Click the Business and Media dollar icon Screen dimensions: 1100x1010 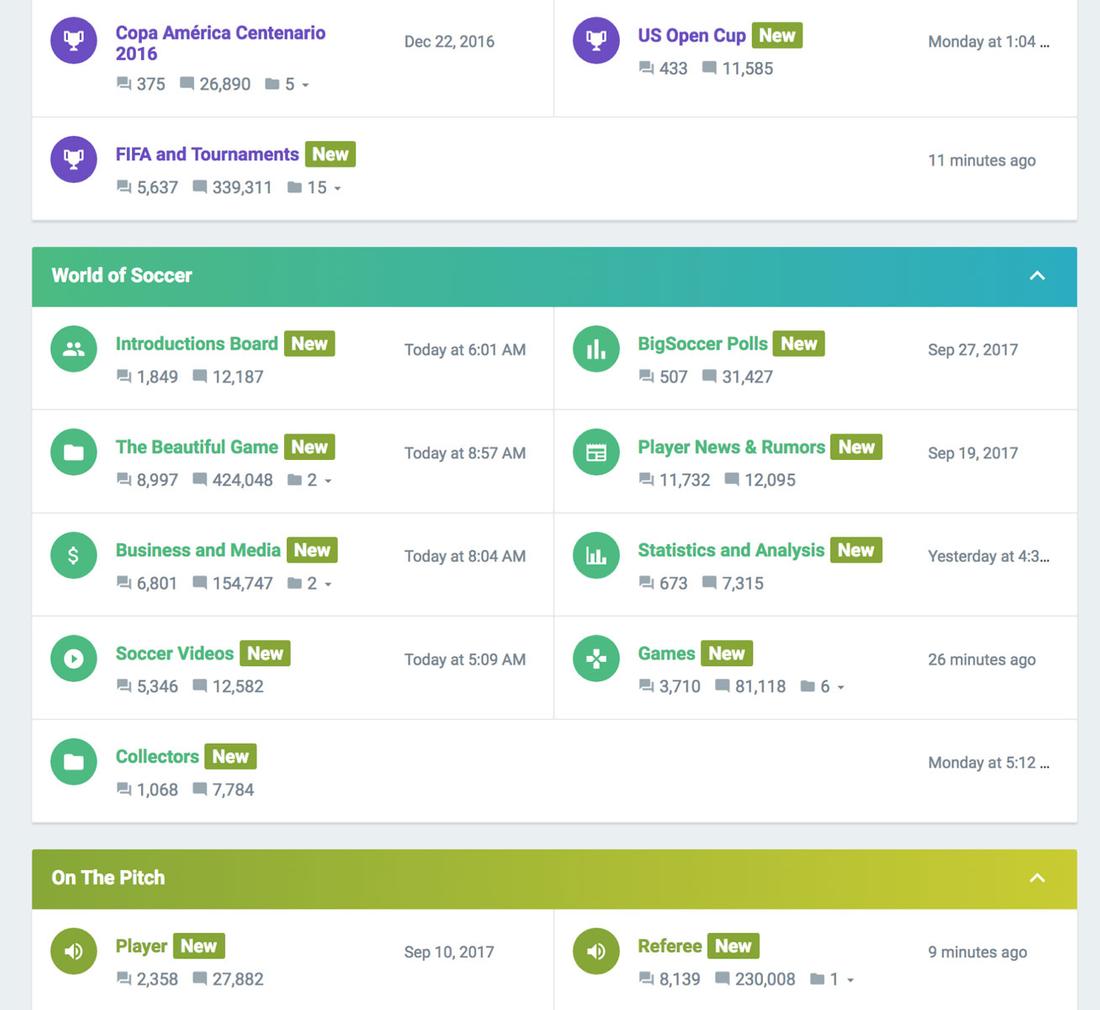(74, 556)
